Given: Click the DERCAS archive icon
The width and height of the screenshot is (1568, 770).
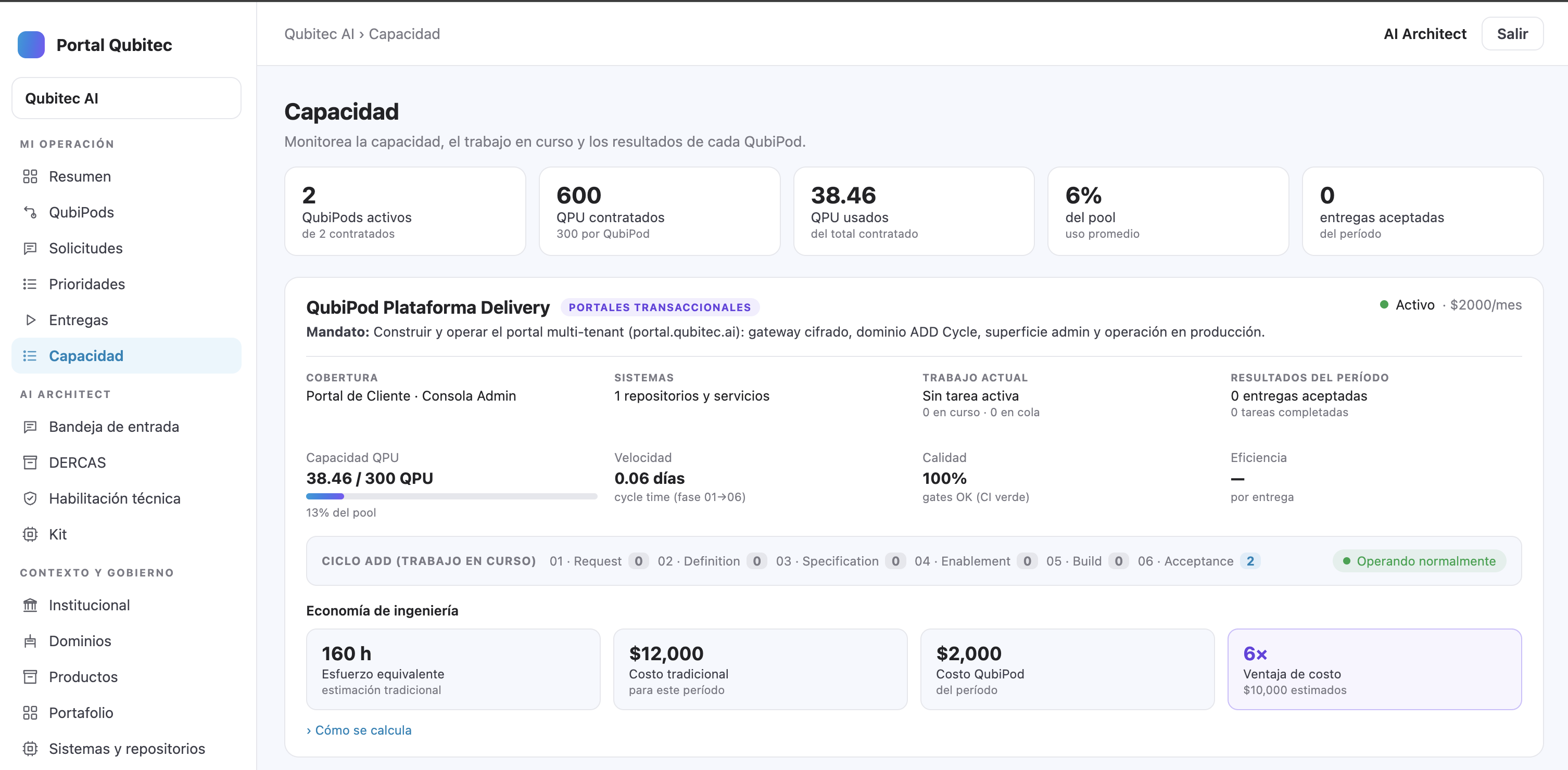Looking at the screenshot, I should coord(30,463).
